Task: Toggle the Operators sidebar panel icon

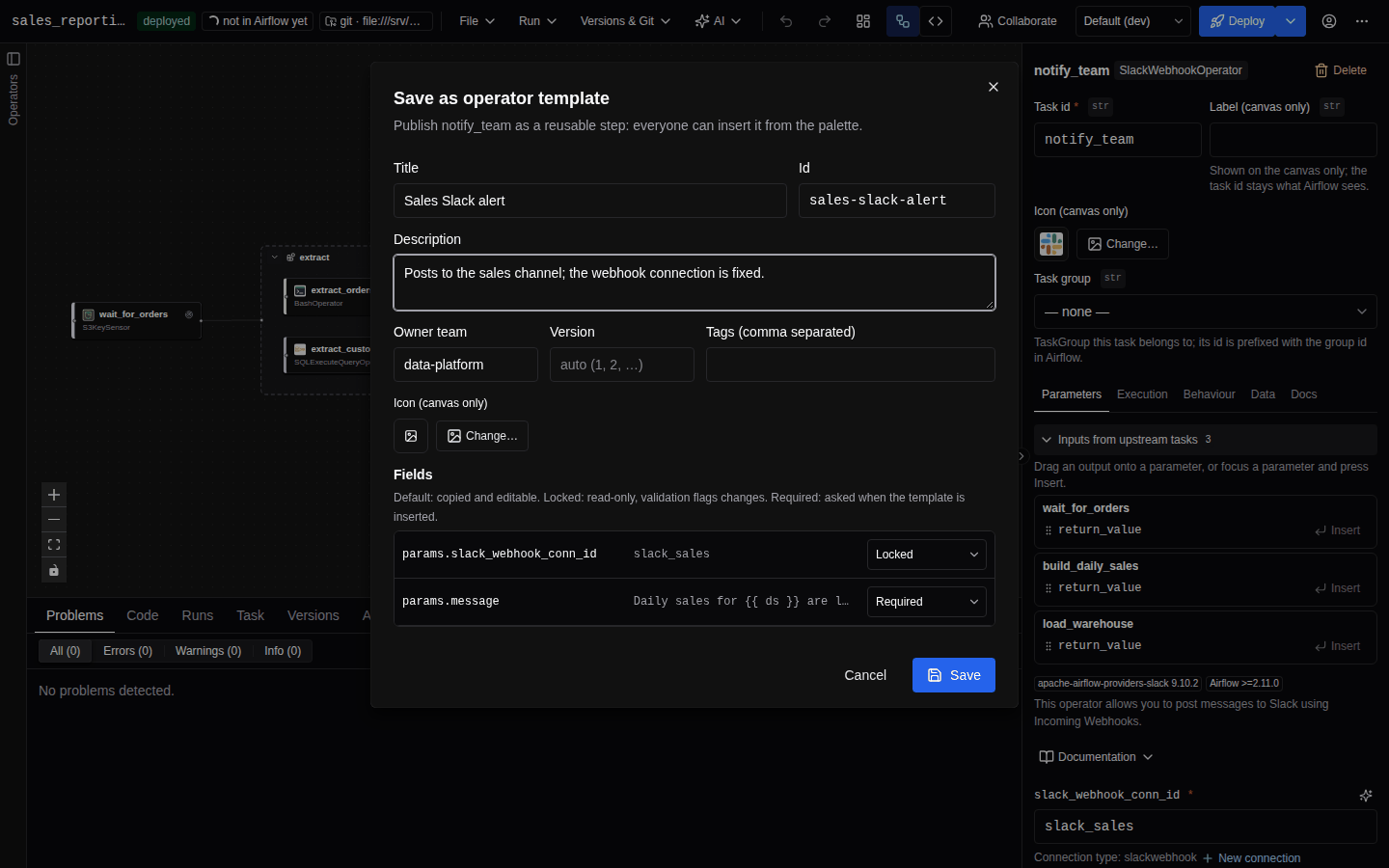Action: pyautogui.click(x=14, y=59)
